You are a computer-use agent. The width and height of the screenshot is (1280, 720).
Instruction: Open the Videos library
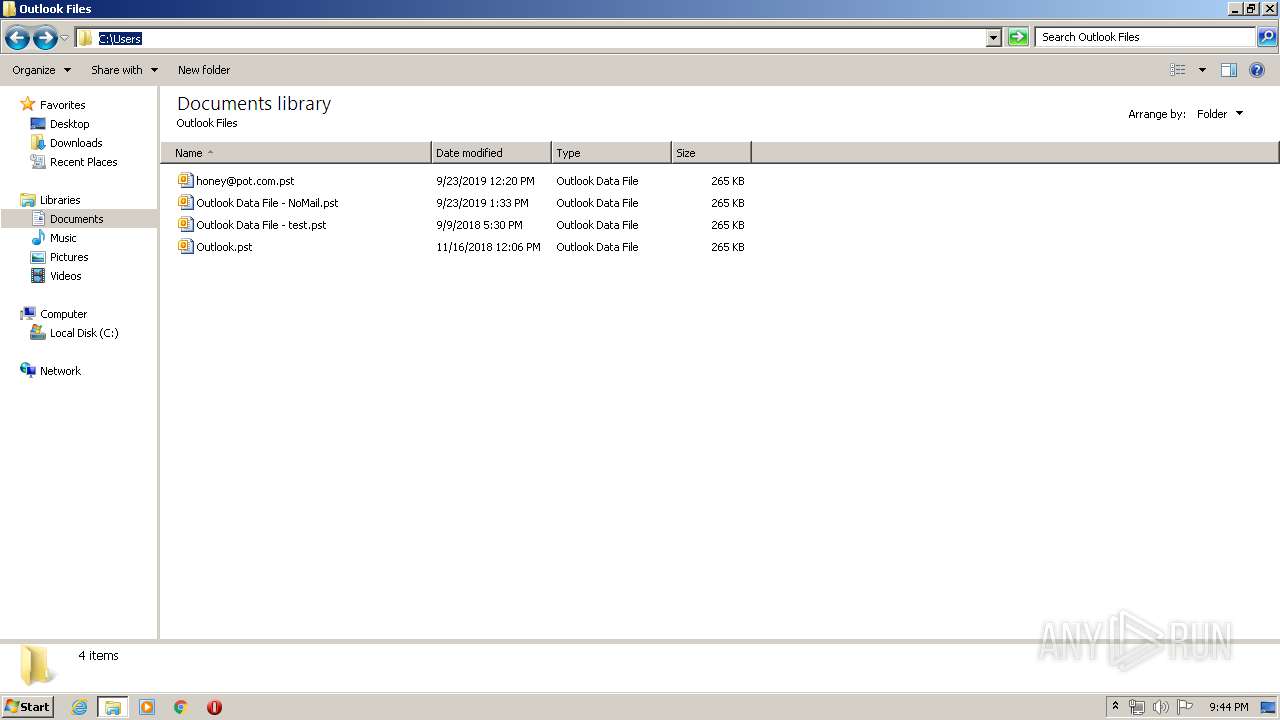(x=66, y=276)
